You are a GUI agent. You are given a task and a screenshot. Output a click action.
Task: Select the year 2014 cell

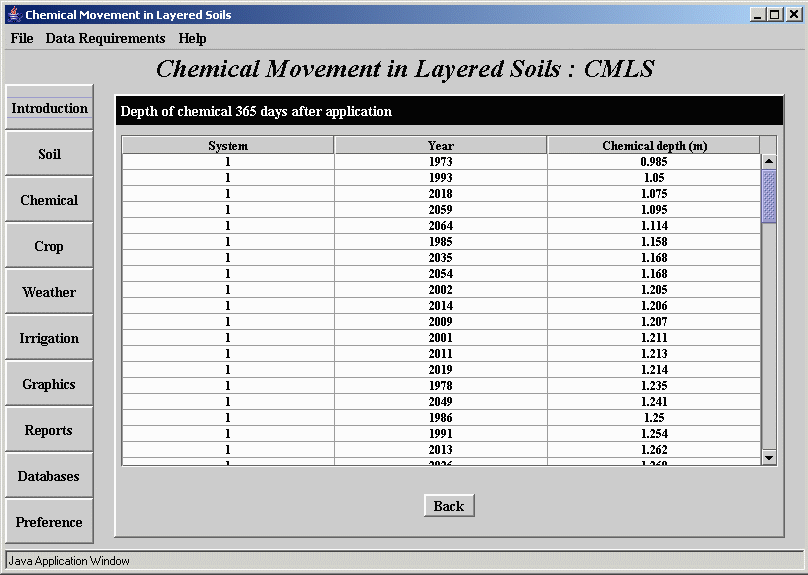[x=441, y=306]
